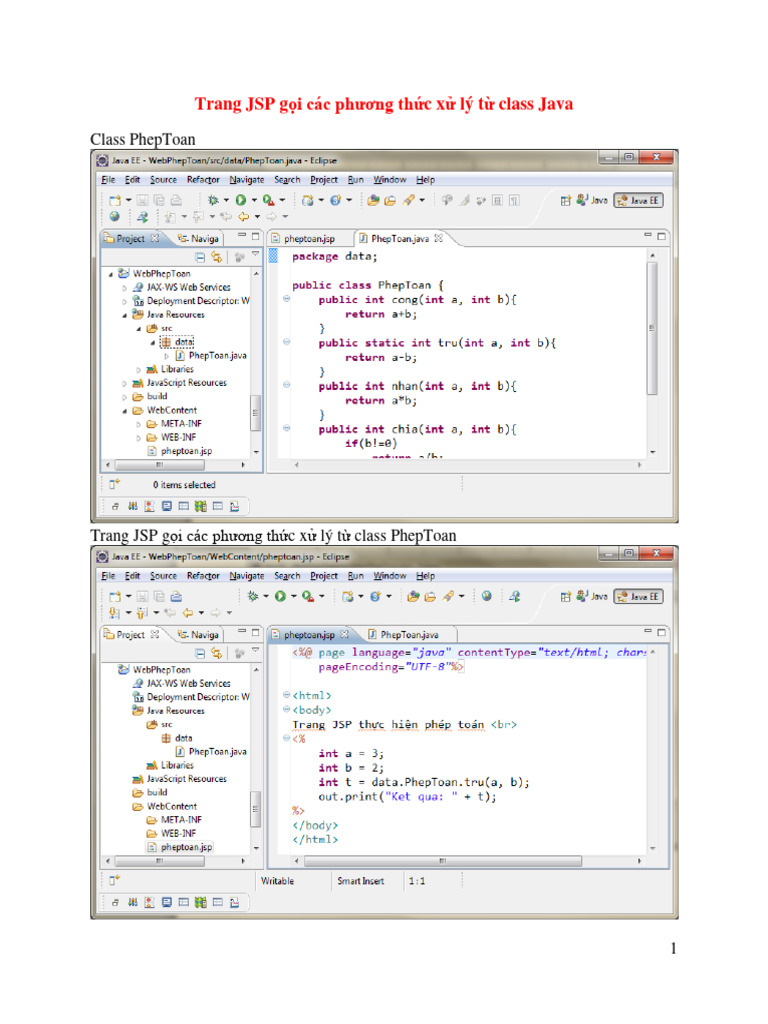Close the PhepToan.java editor tab in the PhepToan.java window

[438, 238]
